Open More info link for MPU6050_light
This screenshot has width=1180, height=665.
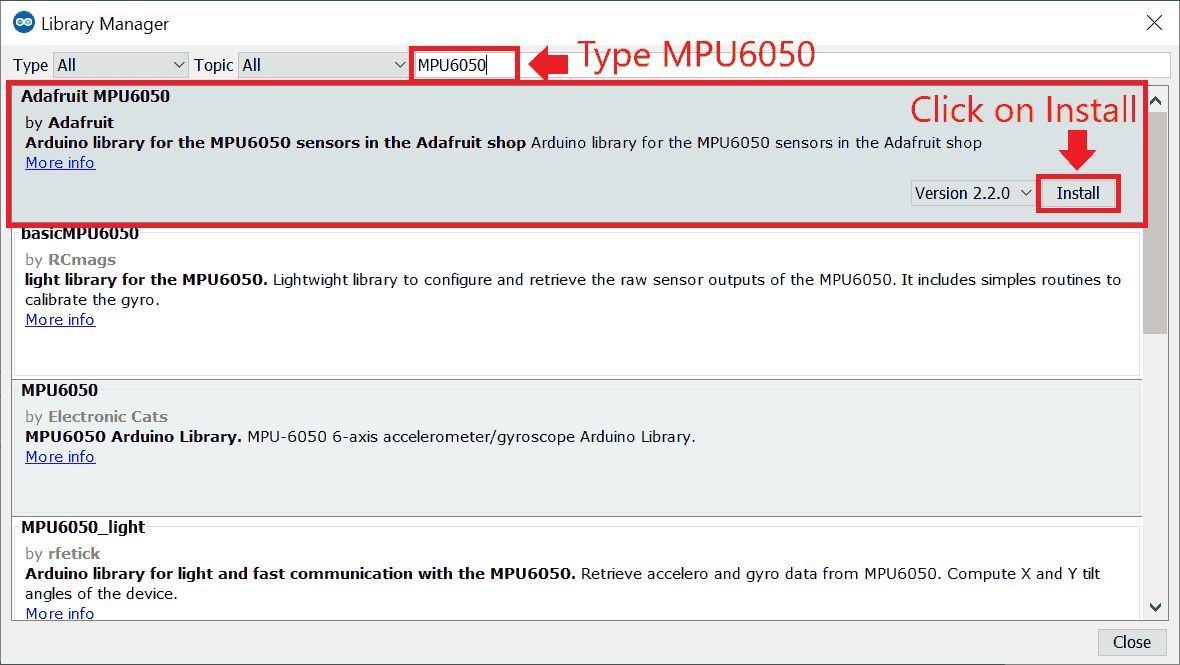point(60,613)
